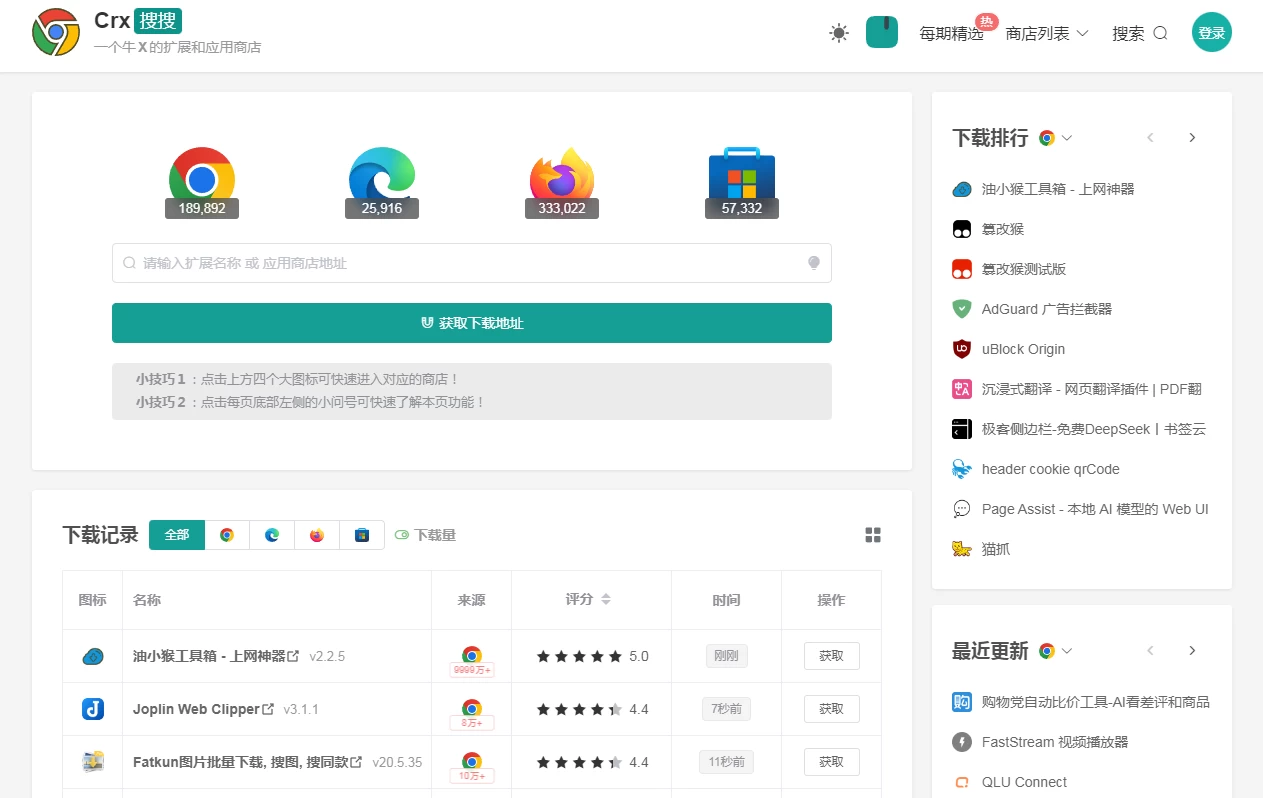Open the 搜索 search option

click(1140, 33)
